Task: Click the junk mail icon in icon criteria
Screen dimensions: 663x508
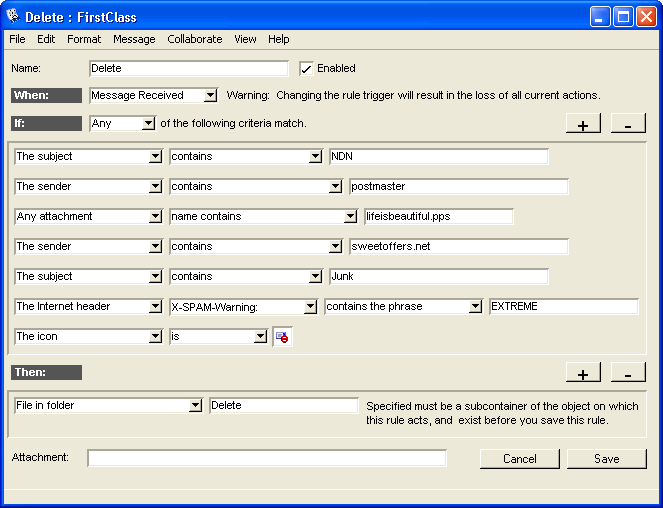Action: (282, 337)
